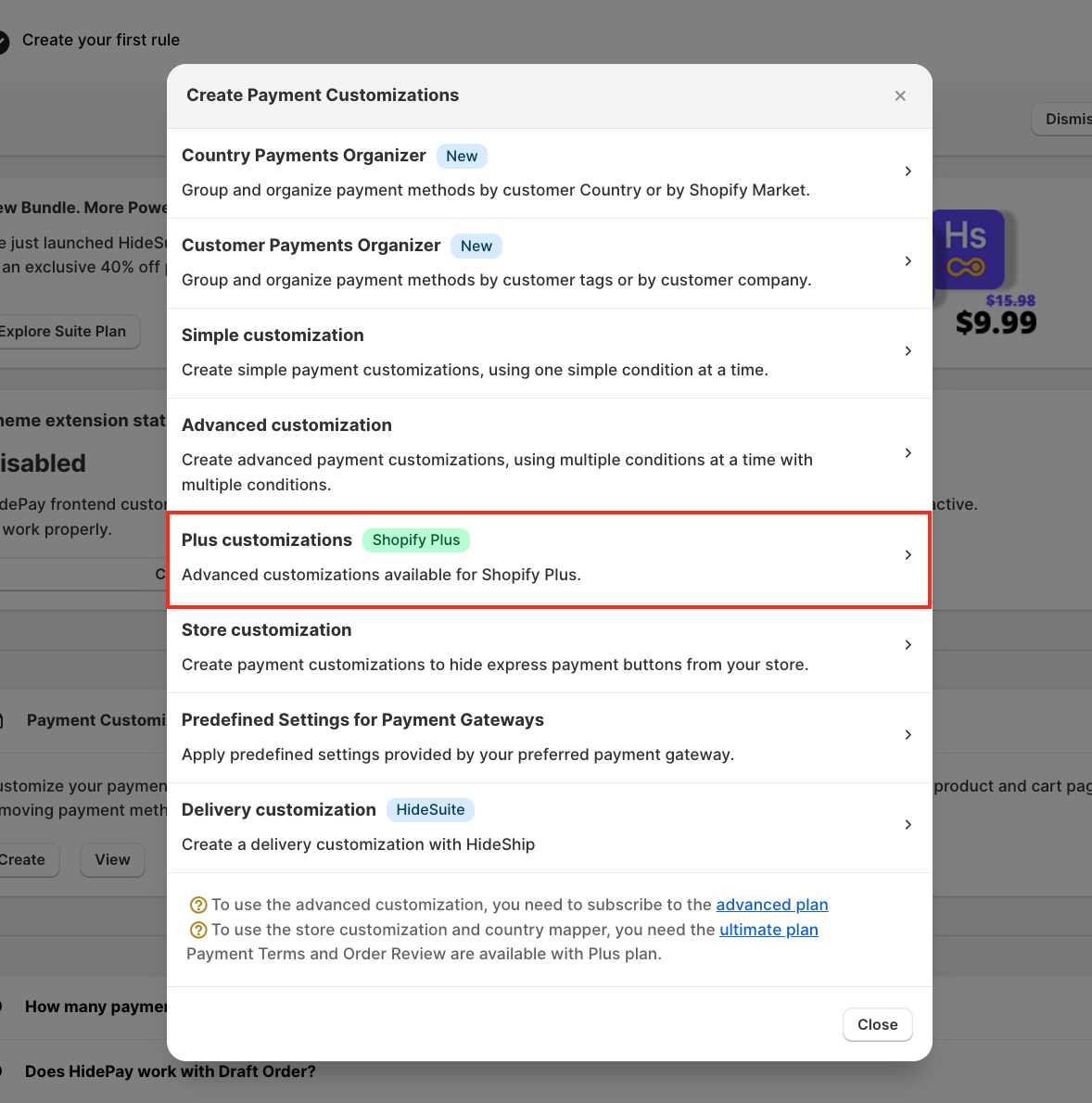Click the question icon beside store customization note
The width and height of the screenshot is (1092, 1103).
(197, 931)
